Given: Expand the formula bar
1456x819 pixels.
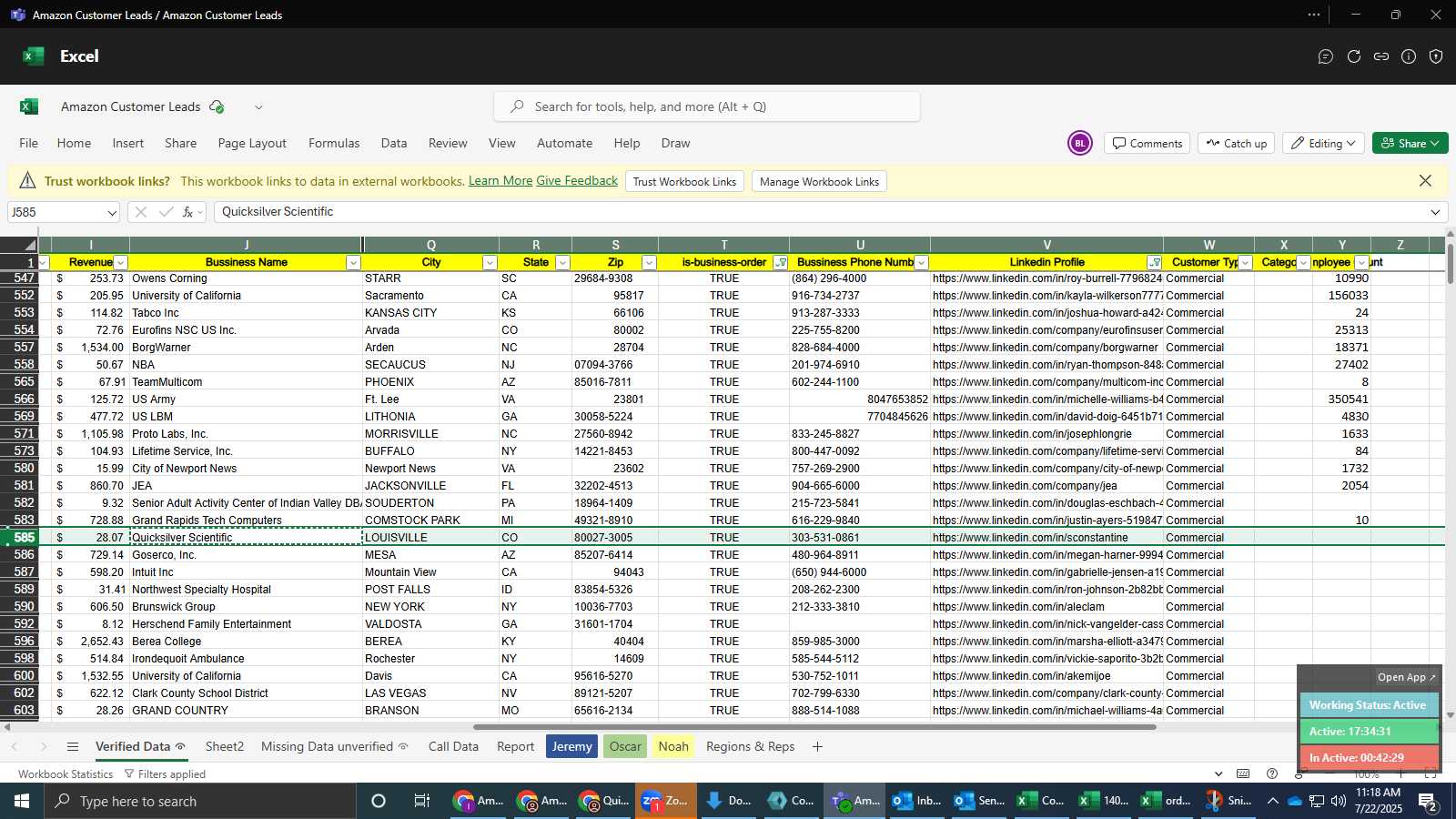Looking at the screenshot, I should click(1435, 212).
